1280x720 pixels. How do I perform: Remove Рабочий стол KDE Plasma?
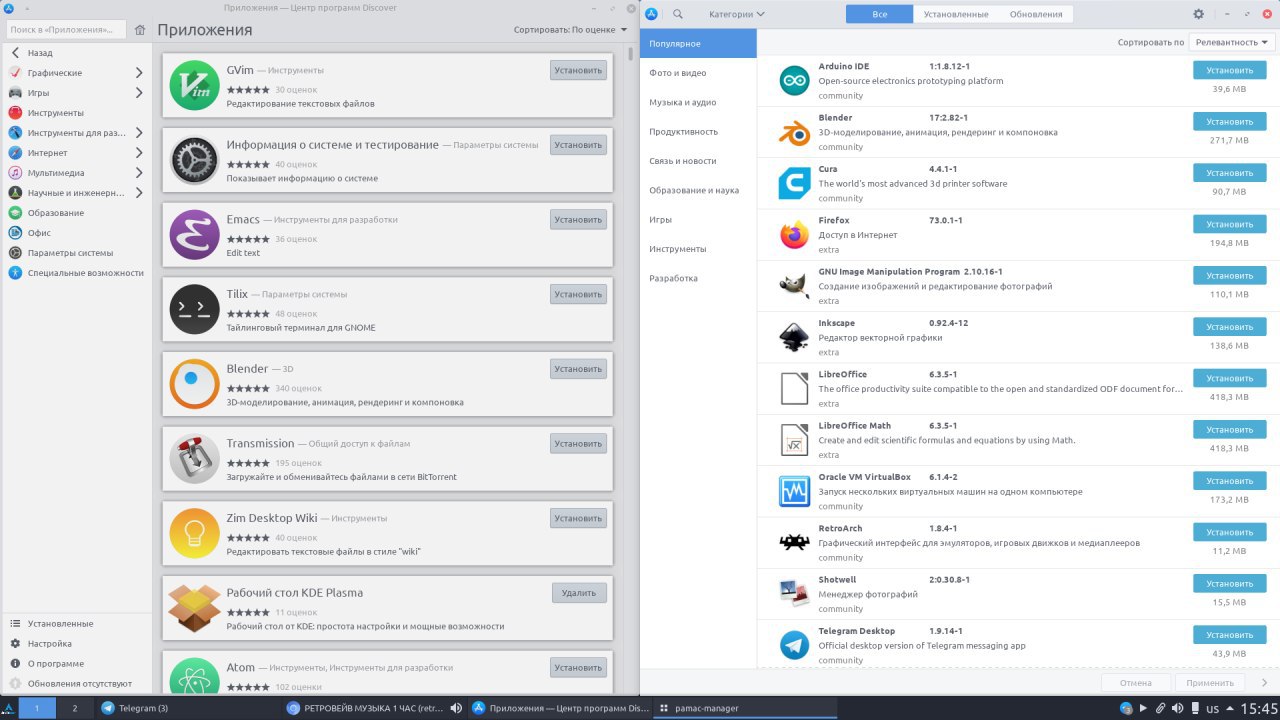tap(579, 593)
